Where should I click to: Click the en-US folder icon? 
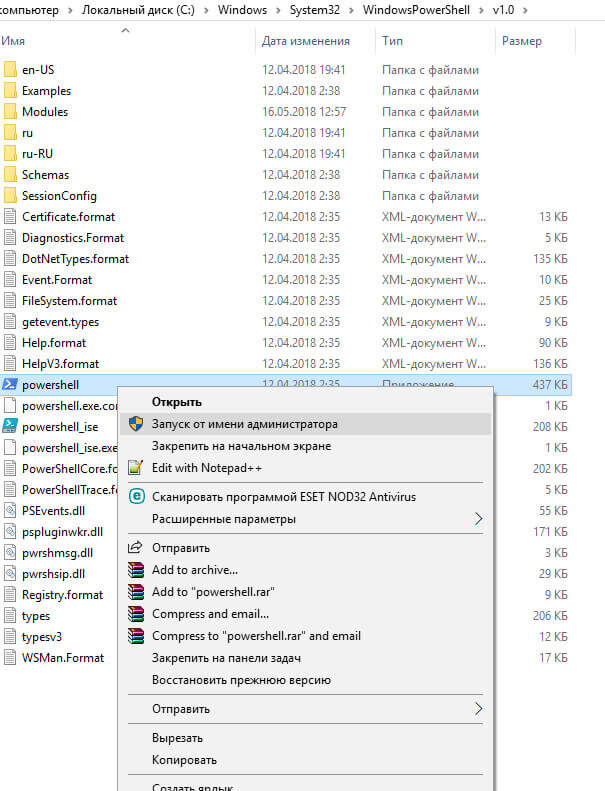tap(10, 70)
